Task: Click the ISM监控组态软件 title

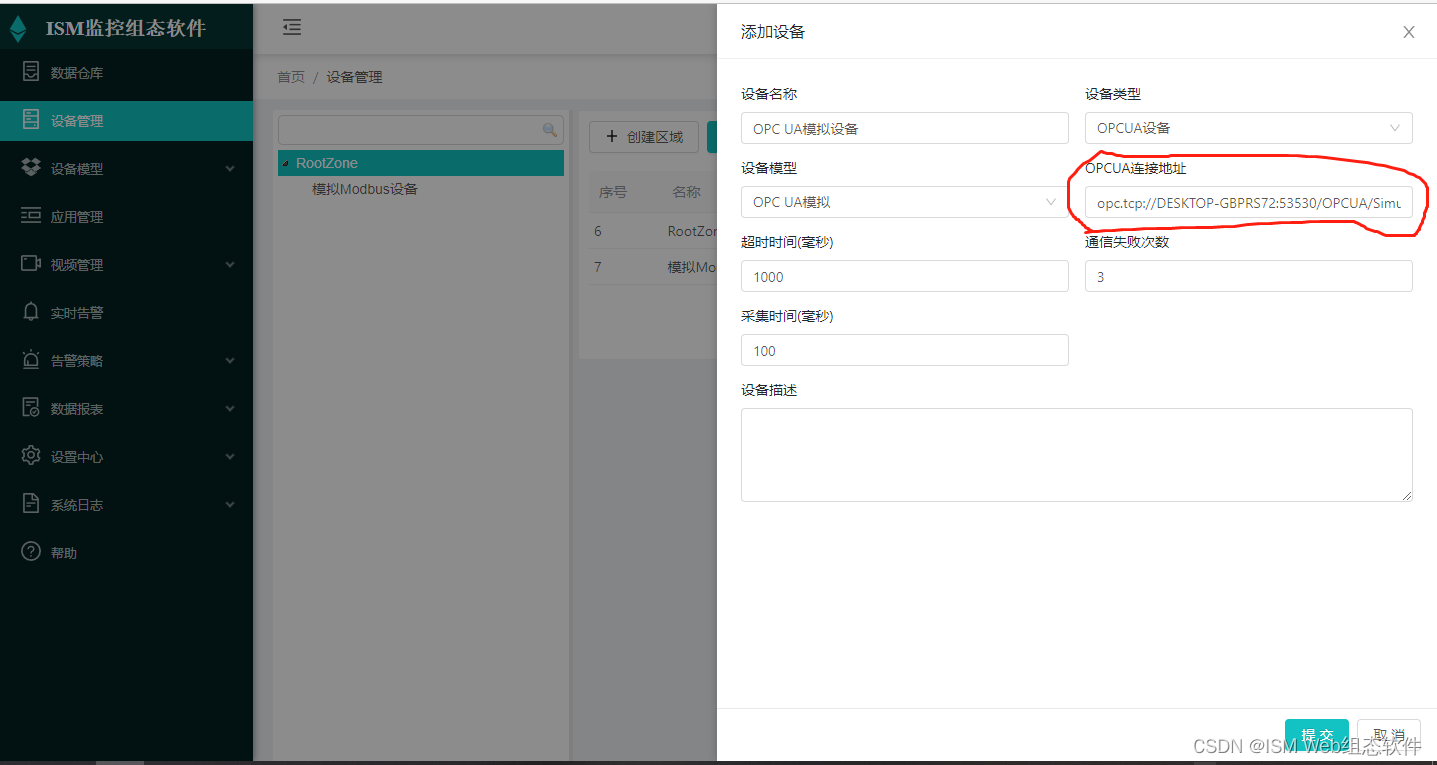Action: 126,28
